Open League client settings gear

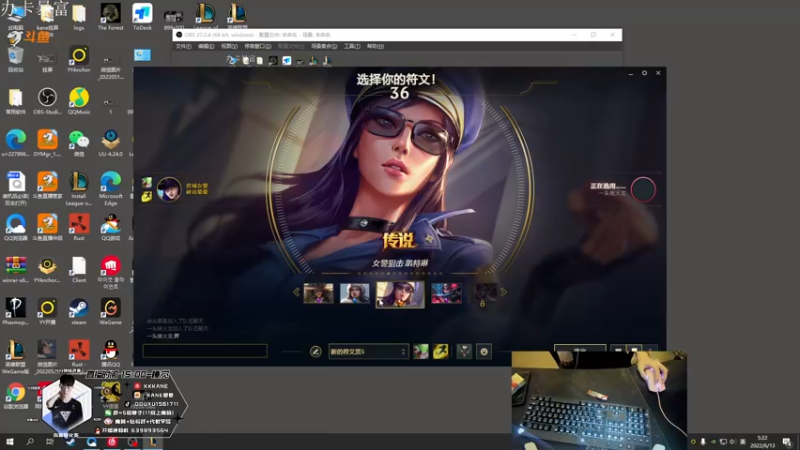[x=644, y=73]
